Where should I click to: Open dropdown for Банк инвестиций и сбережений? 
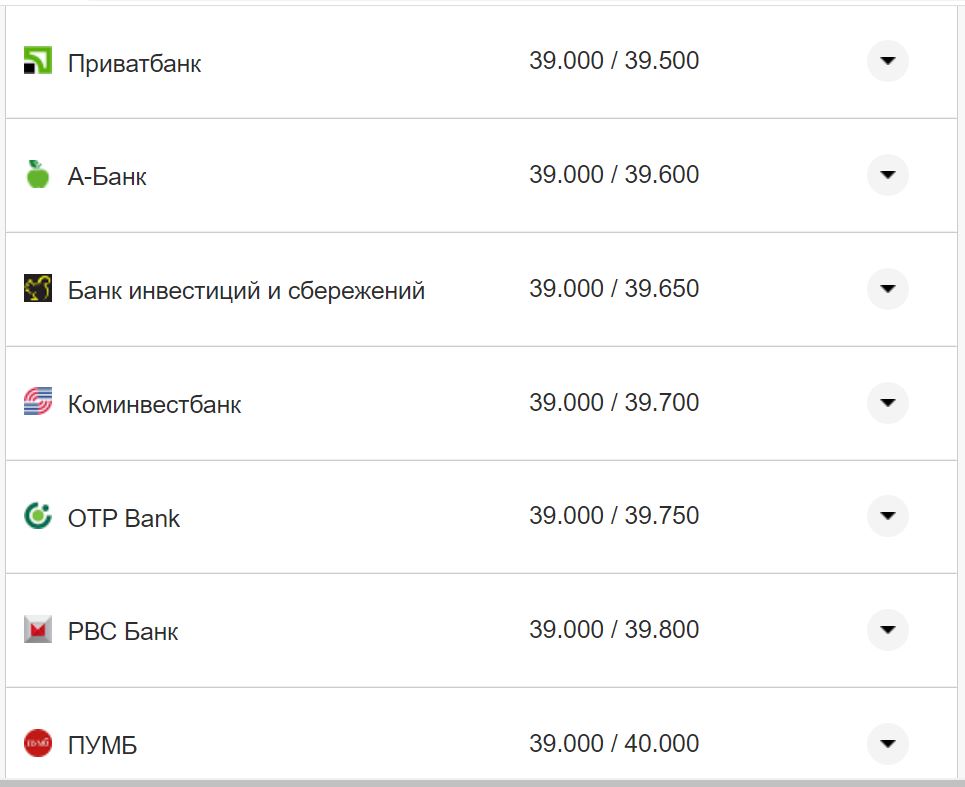point(887,289)
